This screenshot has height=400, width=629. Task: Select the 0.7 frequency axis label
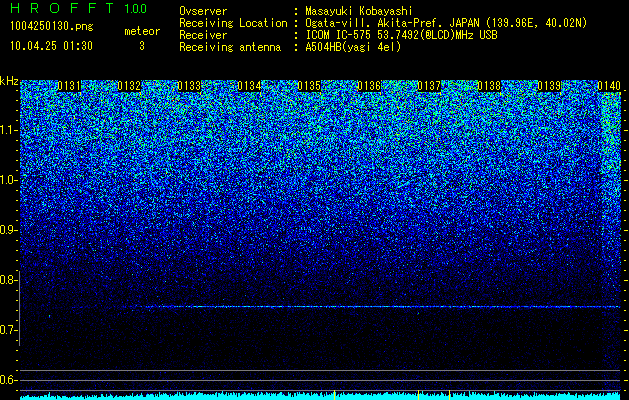pos(8,330)
